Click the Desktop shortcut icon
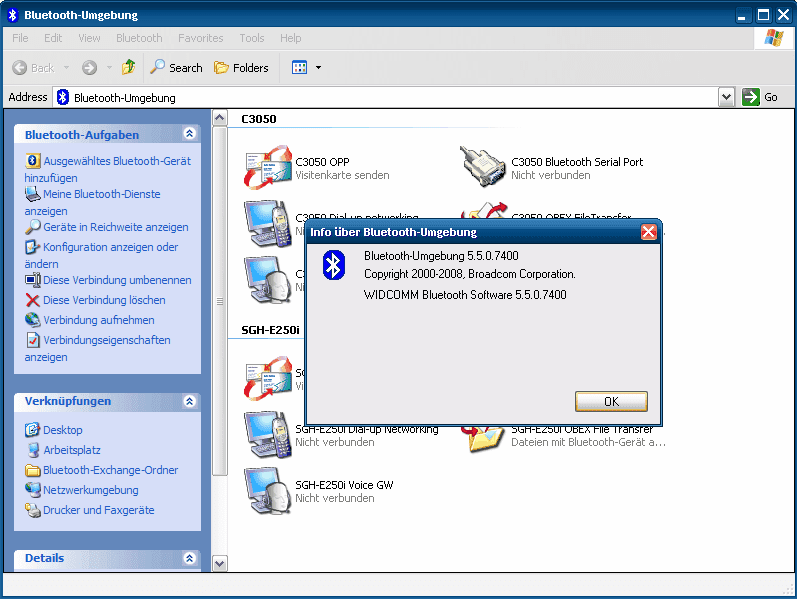Viewport: 797px width, 599px height. [32, 430]
